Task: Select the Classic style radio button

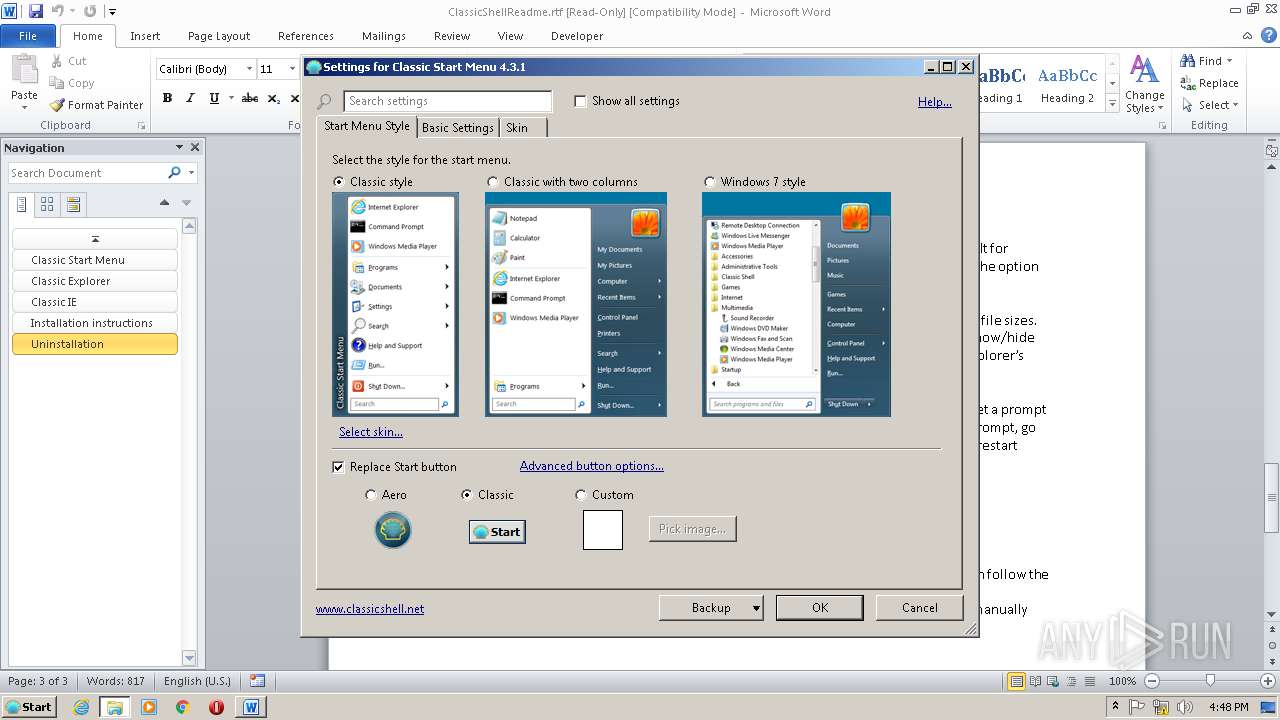Action: pos(339,182)
